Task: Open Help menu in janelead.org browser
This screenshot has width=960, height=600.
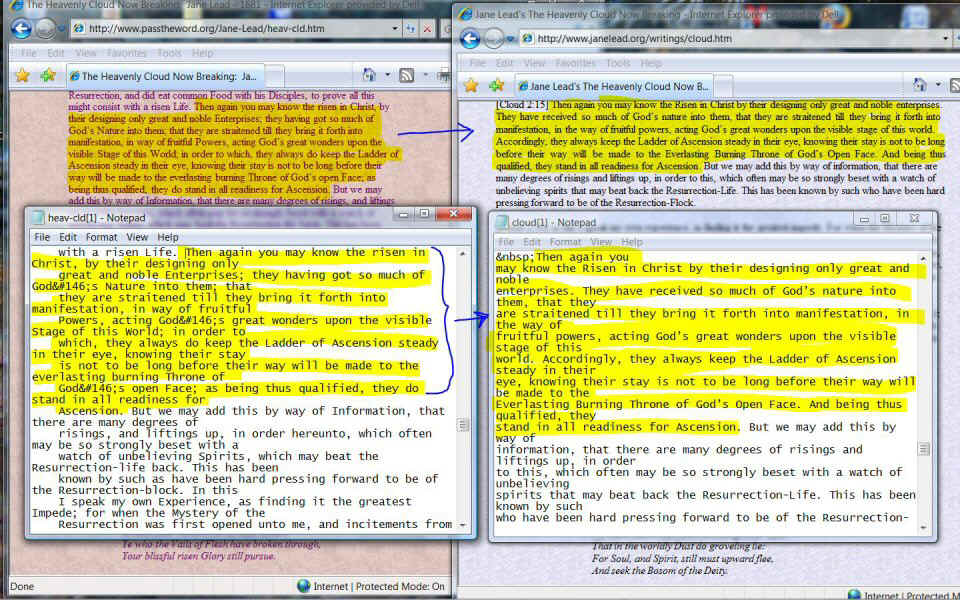Action: pyautogui.click(x=651, y=63)
